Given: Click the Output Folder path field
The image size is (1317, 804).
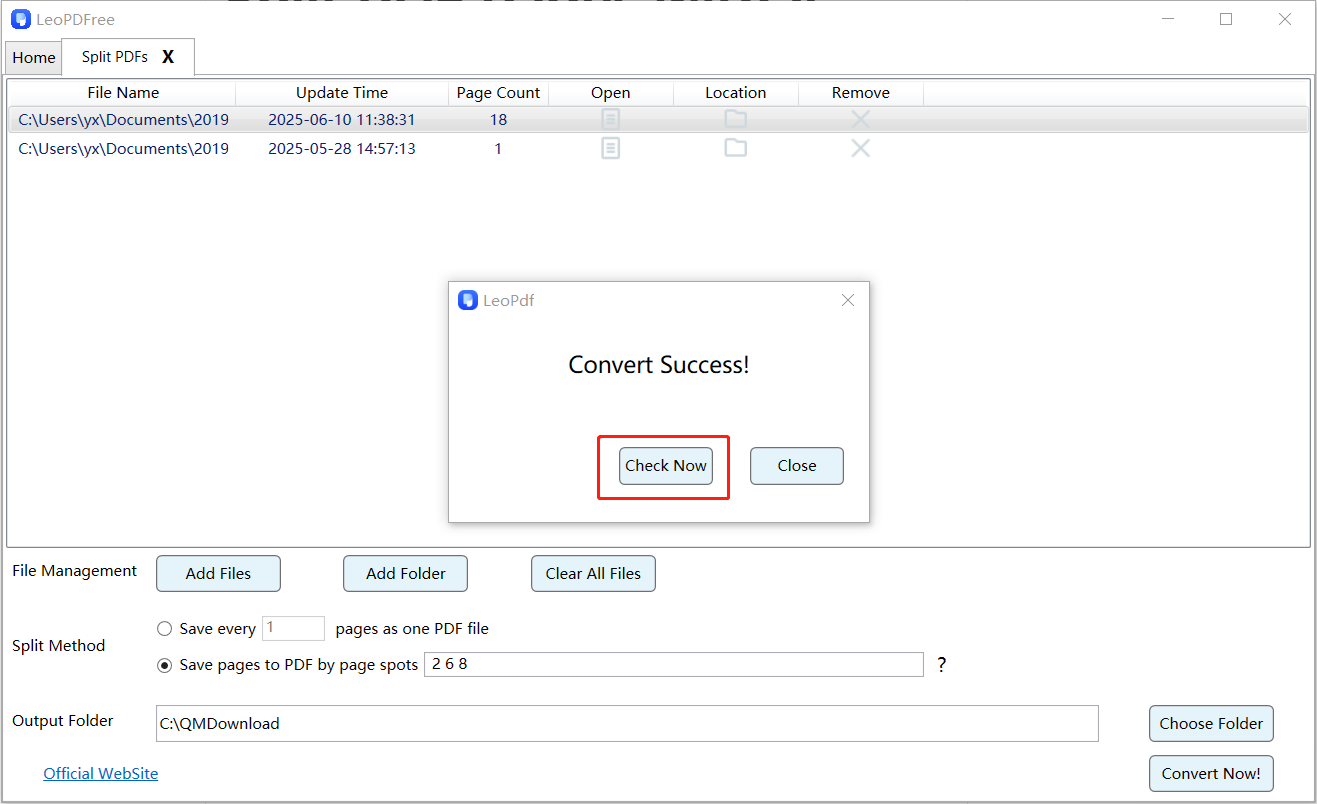Looking at the screenshot, I should click(627, 724).
